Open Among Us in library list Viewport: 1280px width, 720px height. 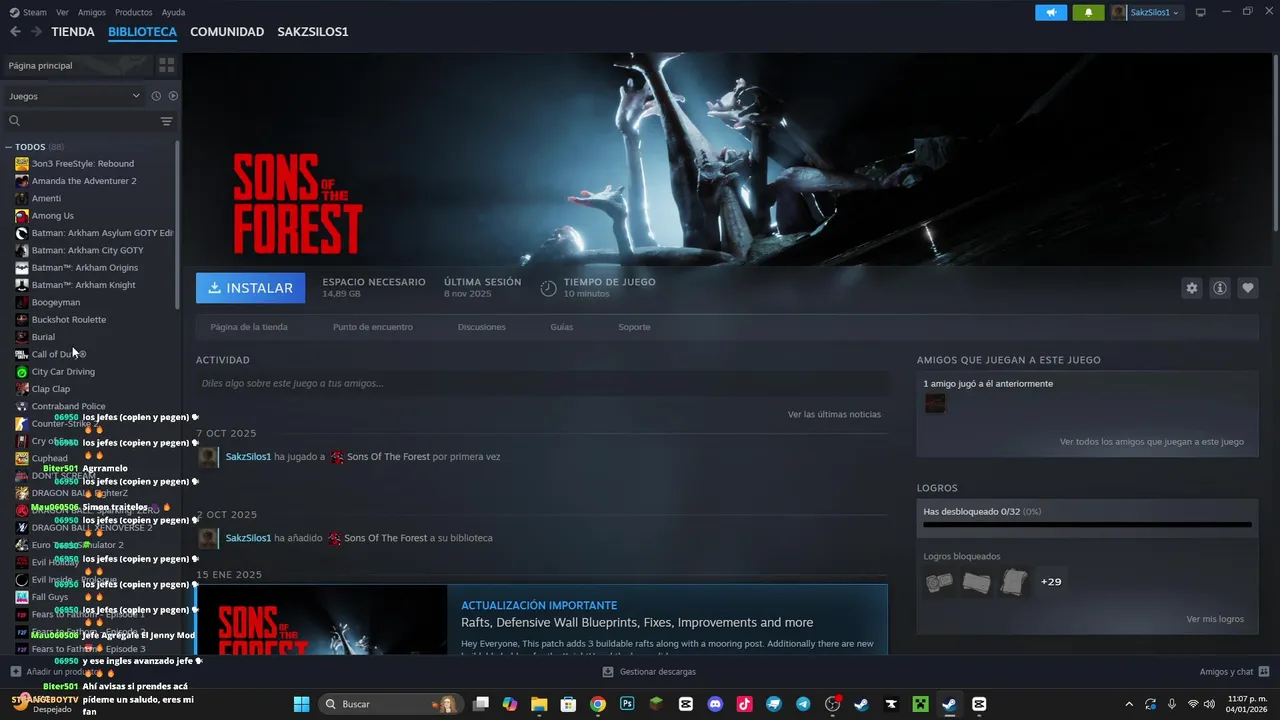point(52,216)
